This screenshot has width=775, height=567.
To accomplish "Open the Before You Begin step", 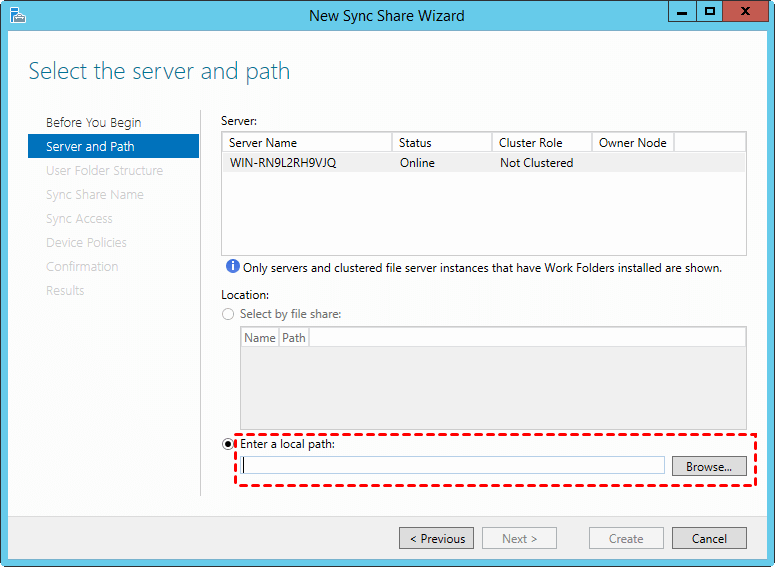I will 93,123.
